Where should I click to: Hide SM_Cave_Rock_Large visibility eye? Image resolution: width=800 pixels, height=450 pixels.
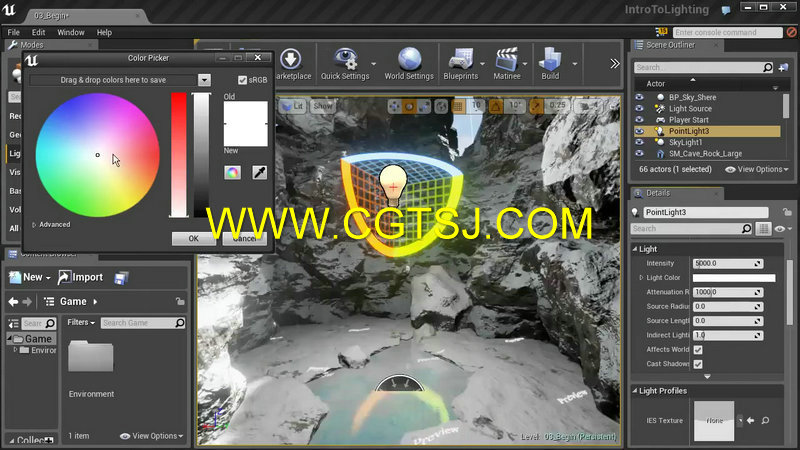(x=639, y=153)
